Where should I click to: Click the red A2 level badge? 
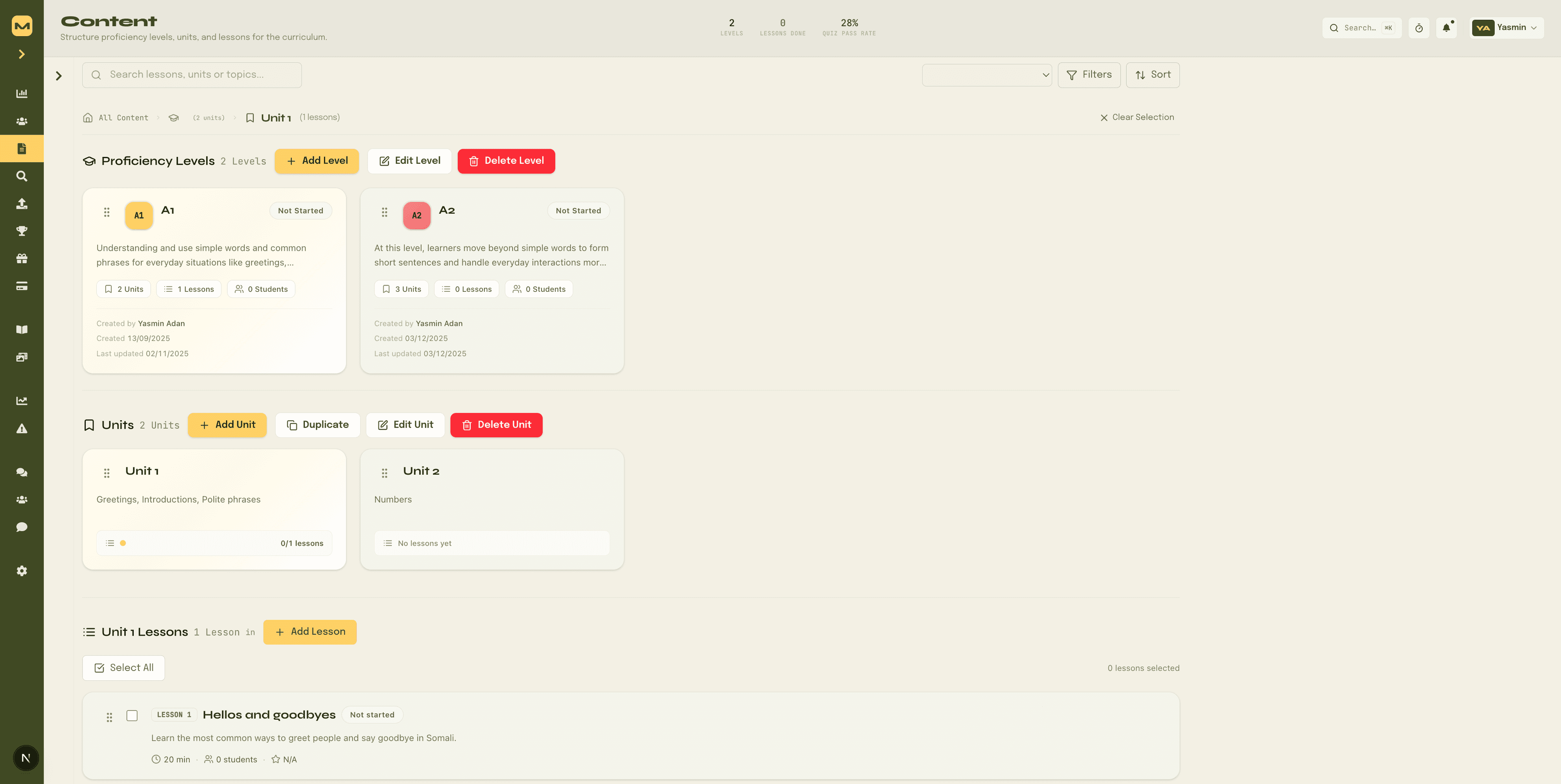tap(417, 216)
